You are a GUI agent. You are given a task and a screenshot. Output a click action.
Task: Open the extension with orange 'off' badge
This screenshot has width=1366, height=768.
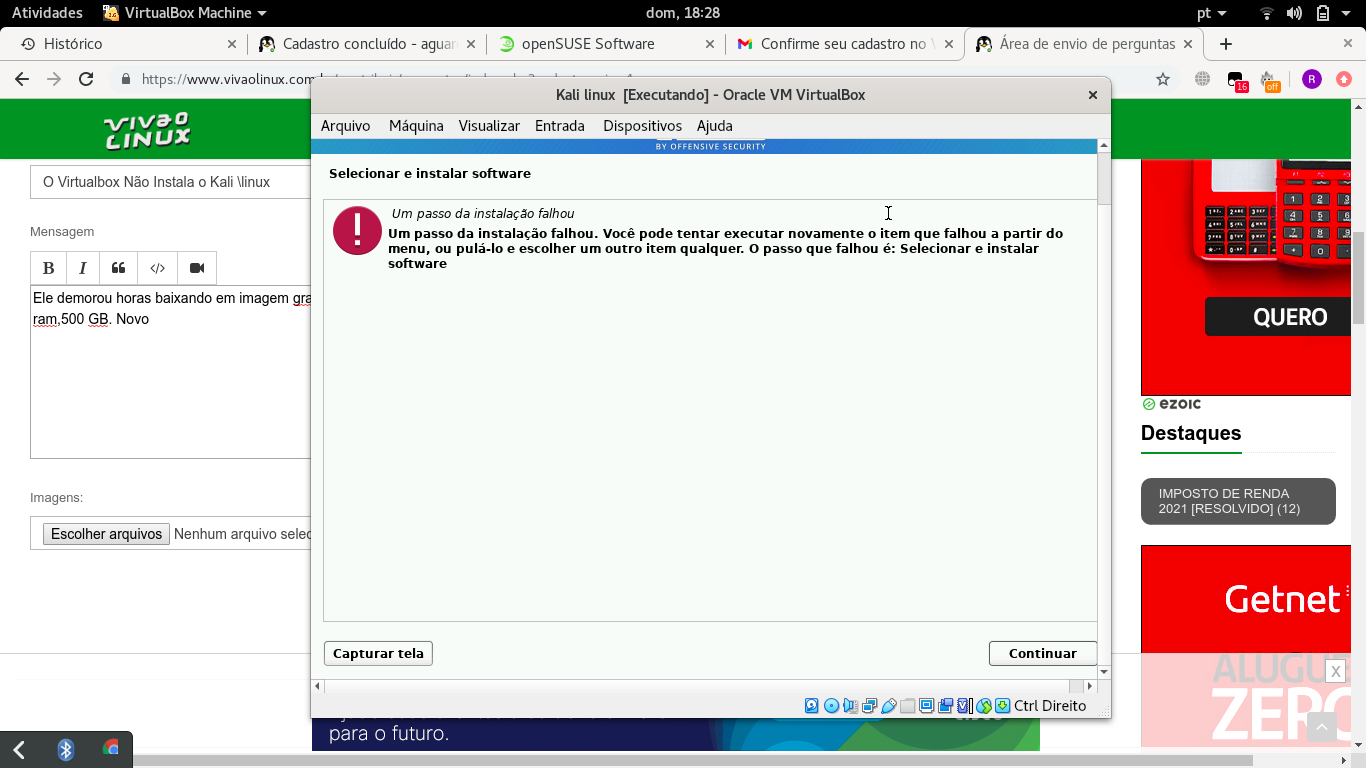[1269, 81]
